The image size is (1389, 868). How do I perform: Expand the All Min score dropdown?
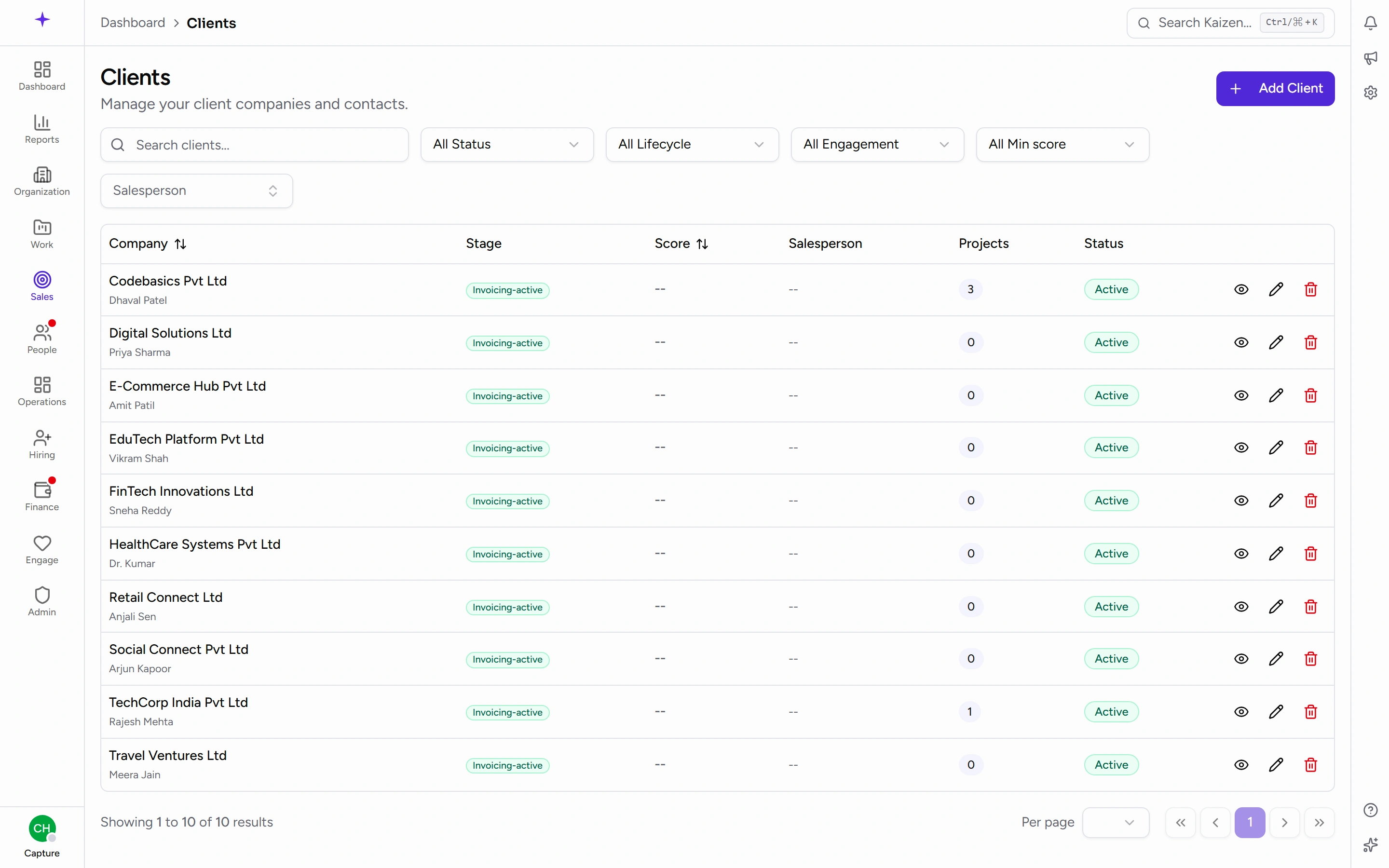click(1062, 145)
